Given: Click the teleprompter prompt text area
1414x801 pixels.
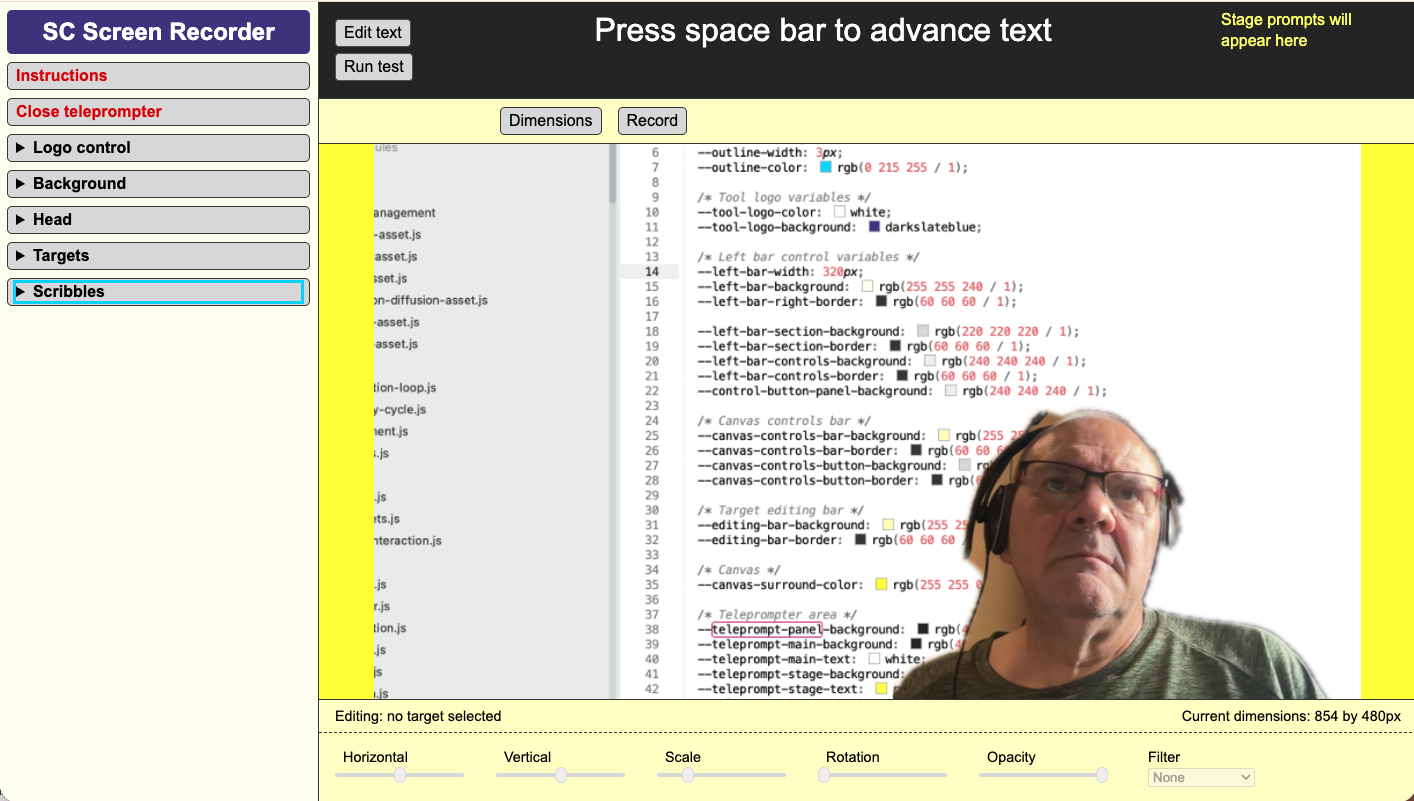Looking at the screenshot, I should (x=822, y=31).
